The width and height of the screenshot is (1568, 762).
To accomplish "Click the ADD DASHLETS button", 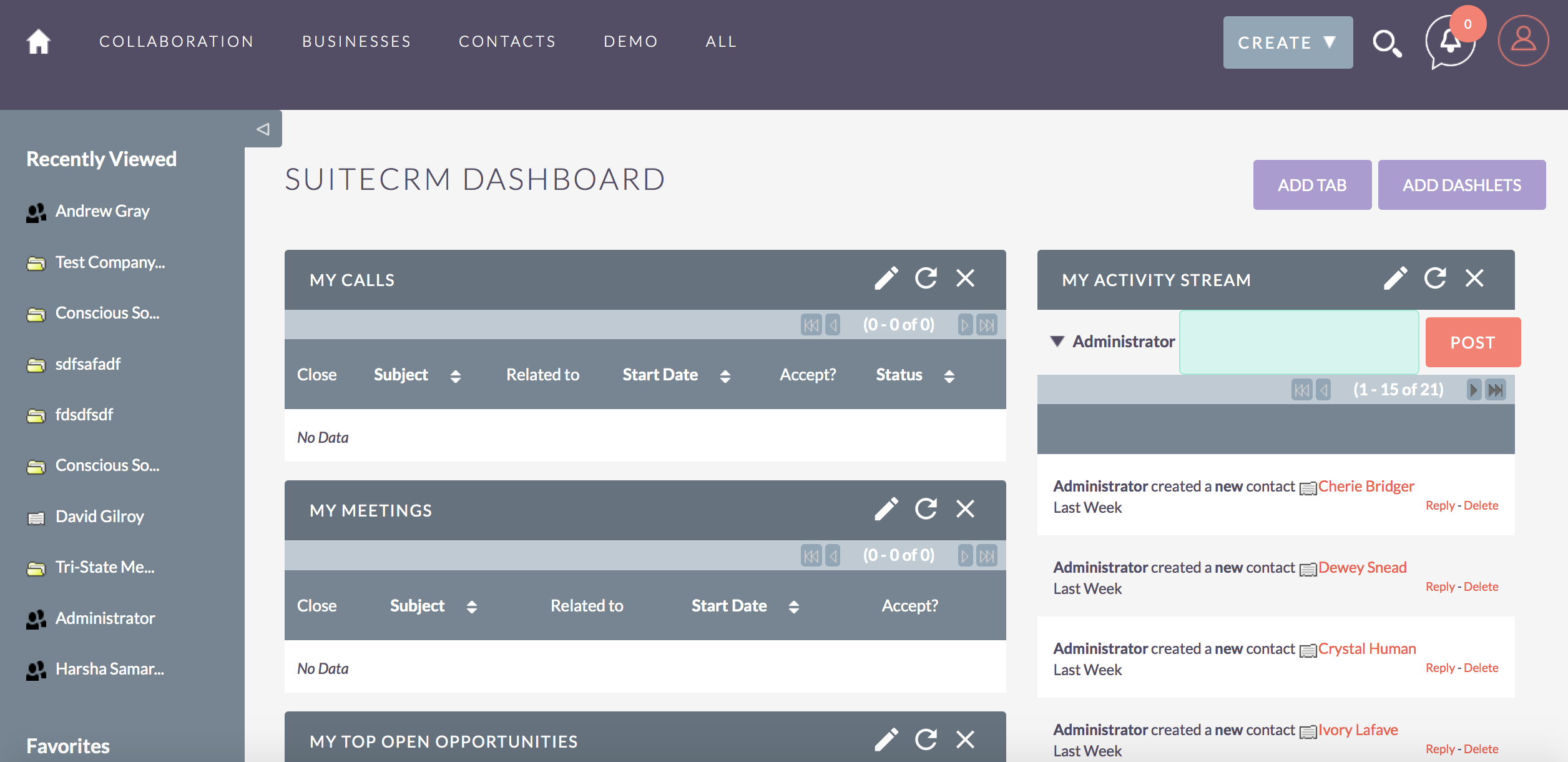I will 1461,185.
